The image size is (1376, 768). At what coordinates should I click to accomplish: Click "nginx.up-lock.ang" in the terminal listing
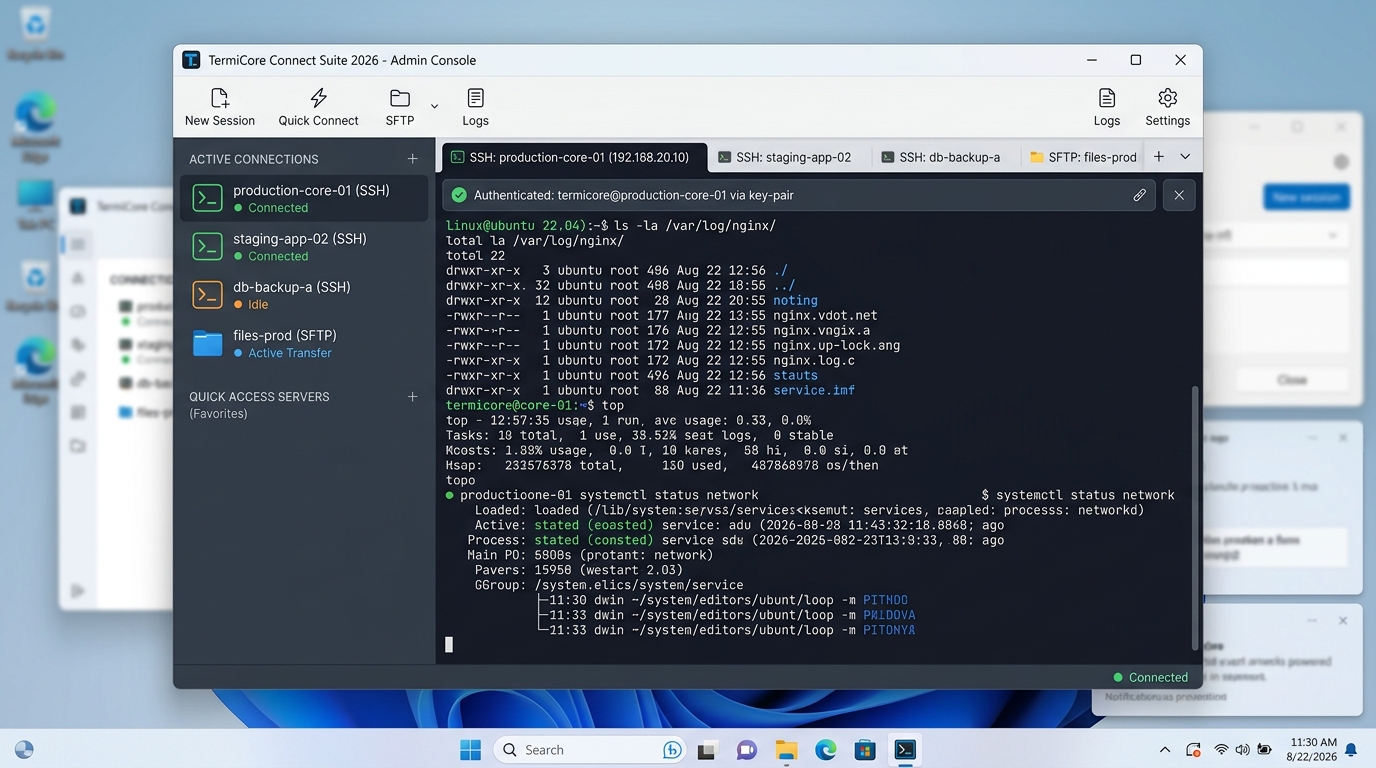click(x=837, y=345)
